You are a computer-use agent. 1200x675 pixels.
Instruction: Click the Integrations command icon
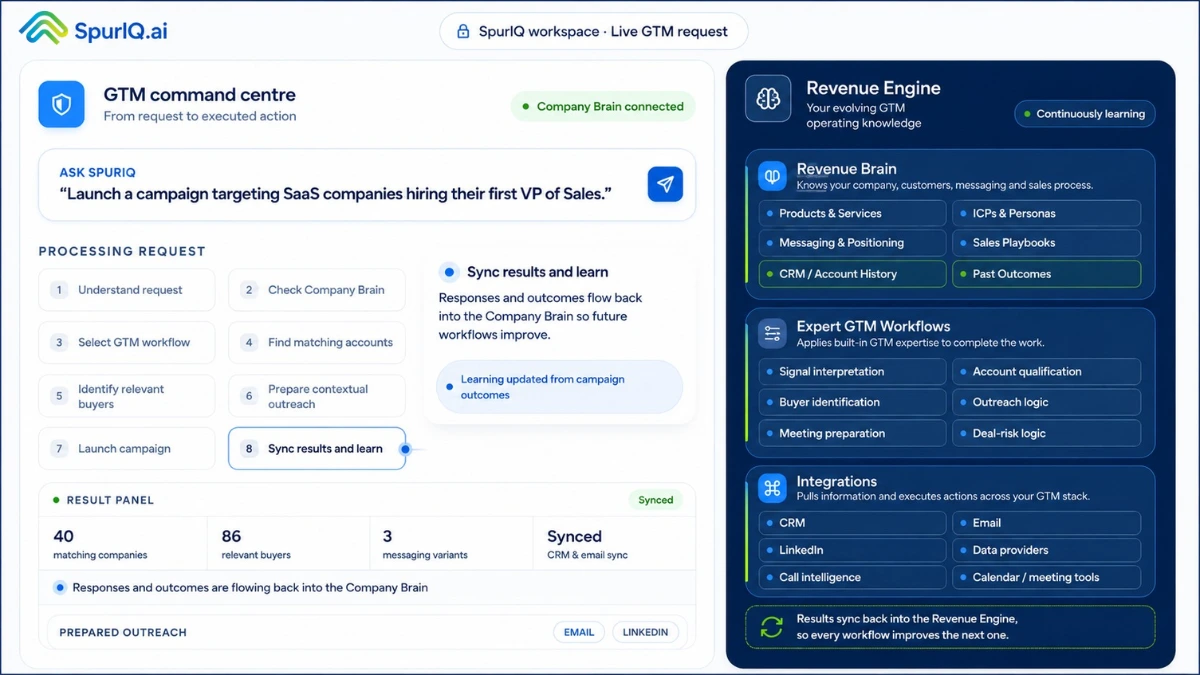pyautogui.click(x=772, y=488)
